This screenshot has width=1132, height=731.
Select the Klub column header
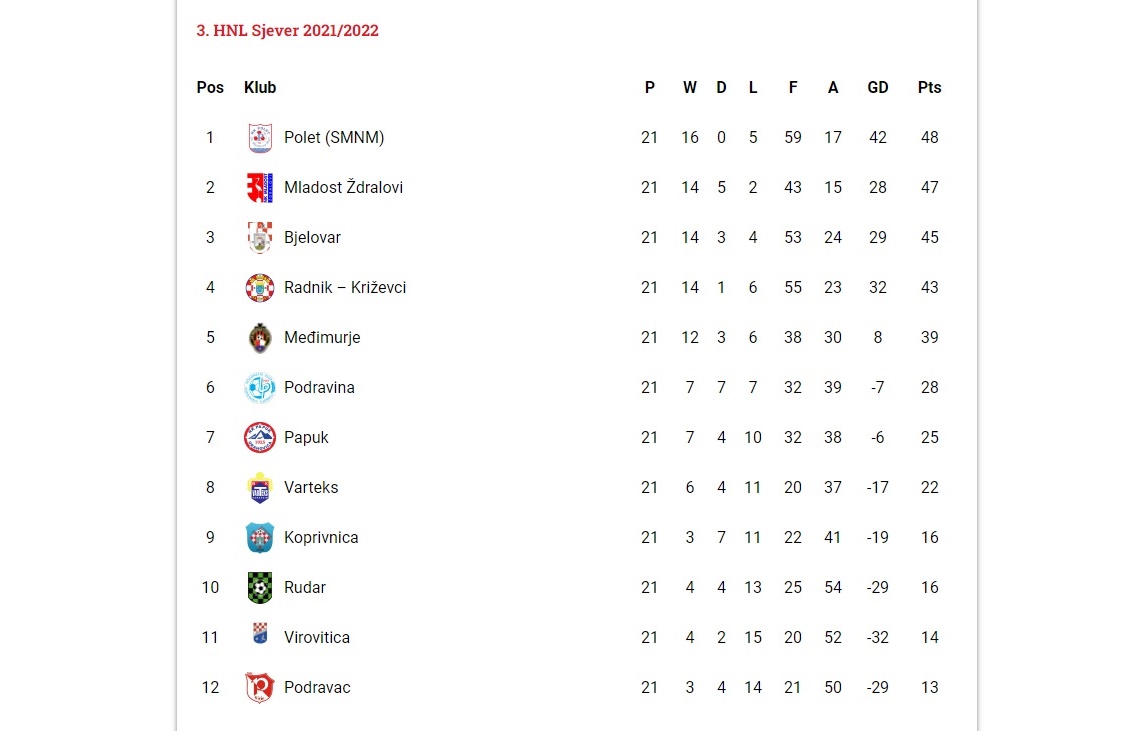point(260,87)
